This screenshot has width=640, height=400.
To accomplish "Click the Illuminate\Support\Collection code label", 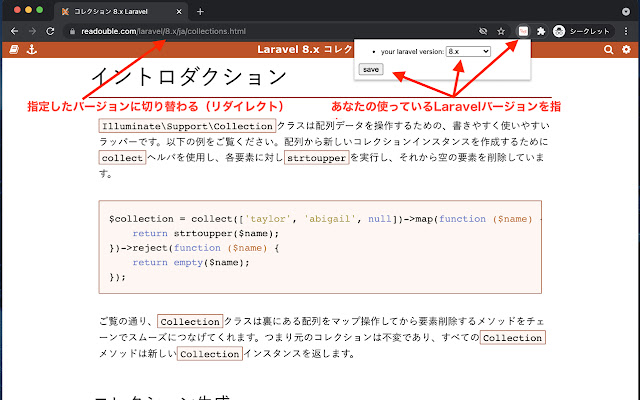I will pos(187,126).
